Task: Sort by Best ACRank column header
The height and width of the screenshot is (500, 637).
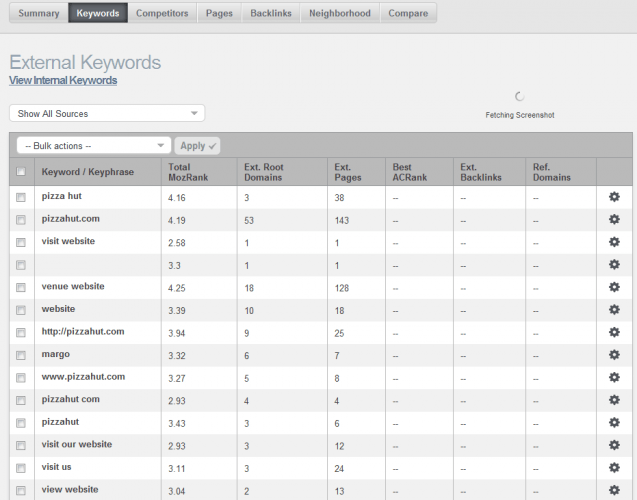Action: [x=410, y=172]
